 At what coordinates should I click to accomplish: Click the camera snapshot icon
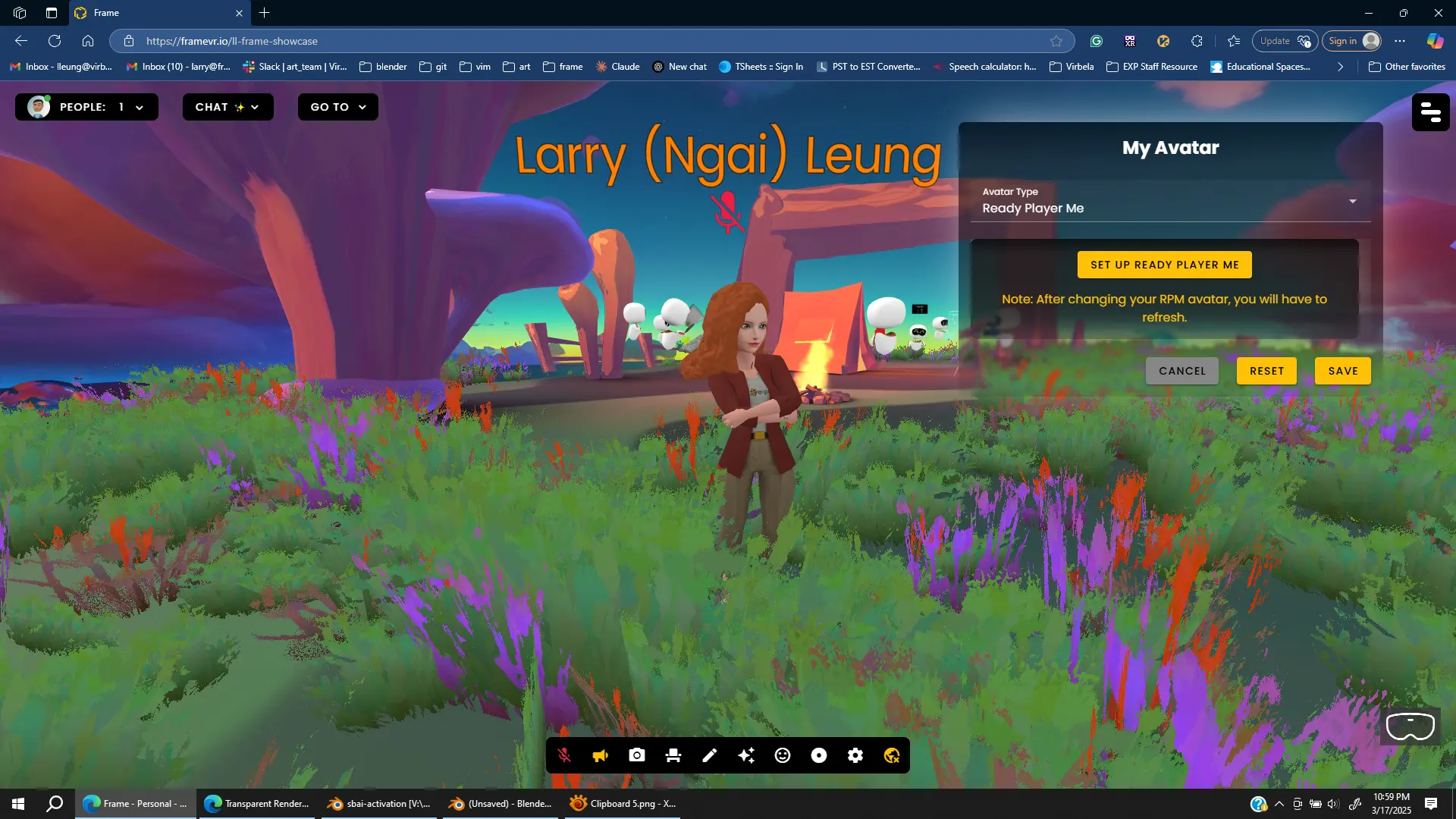(637, 755)
